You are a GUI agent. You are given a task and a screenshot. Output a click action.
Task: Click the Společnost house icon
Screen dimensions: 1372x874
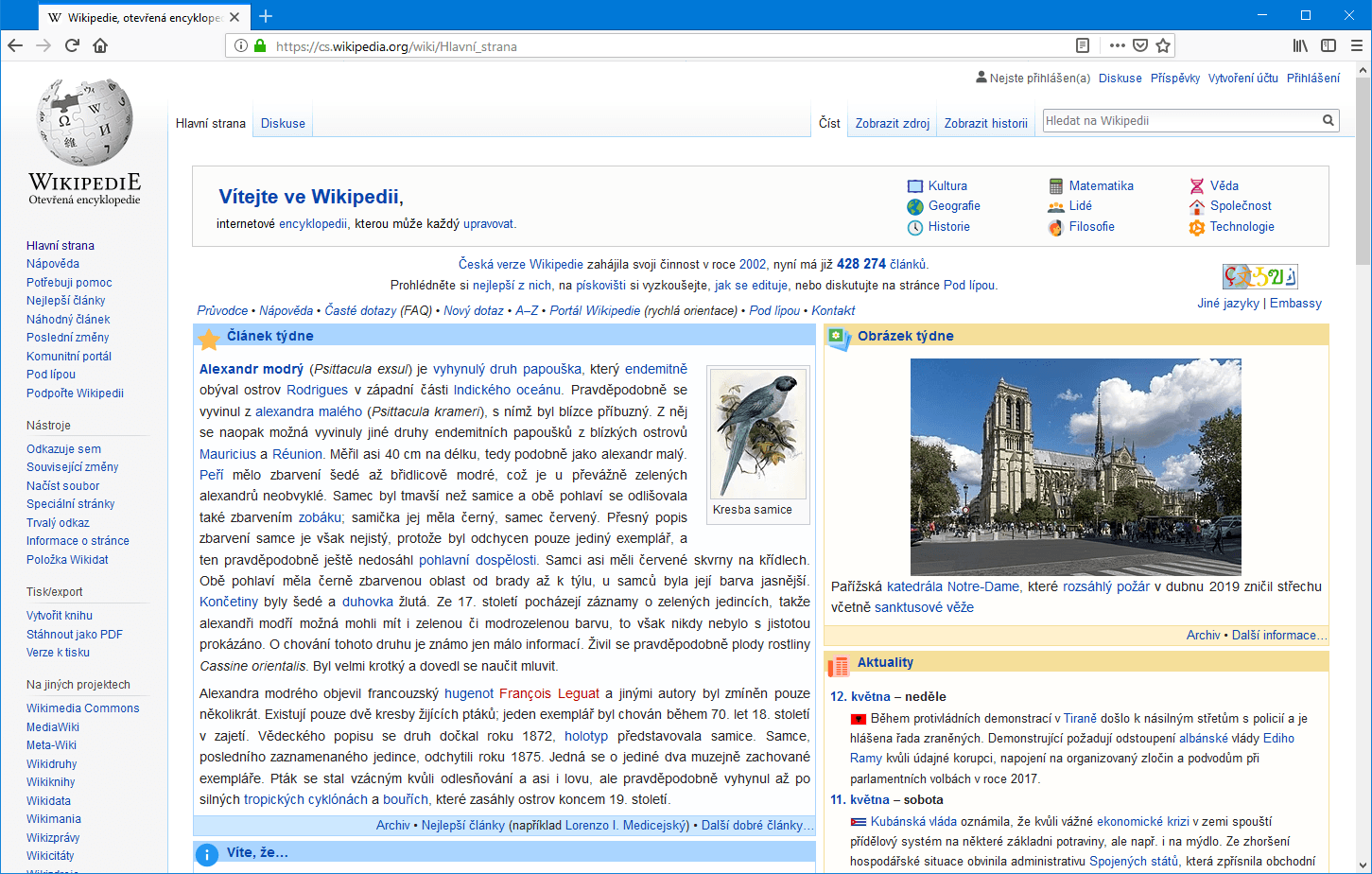(1197, 206)
